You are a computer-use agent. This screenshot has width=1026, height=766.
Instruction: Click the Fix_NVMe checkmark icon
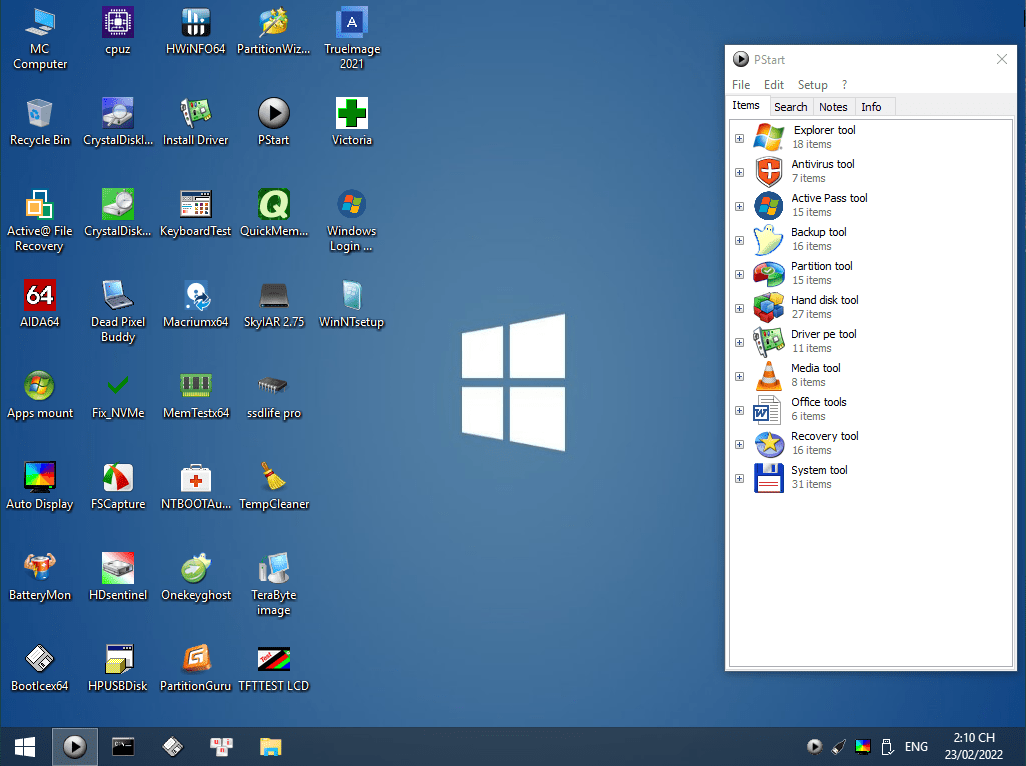[118, 394]
